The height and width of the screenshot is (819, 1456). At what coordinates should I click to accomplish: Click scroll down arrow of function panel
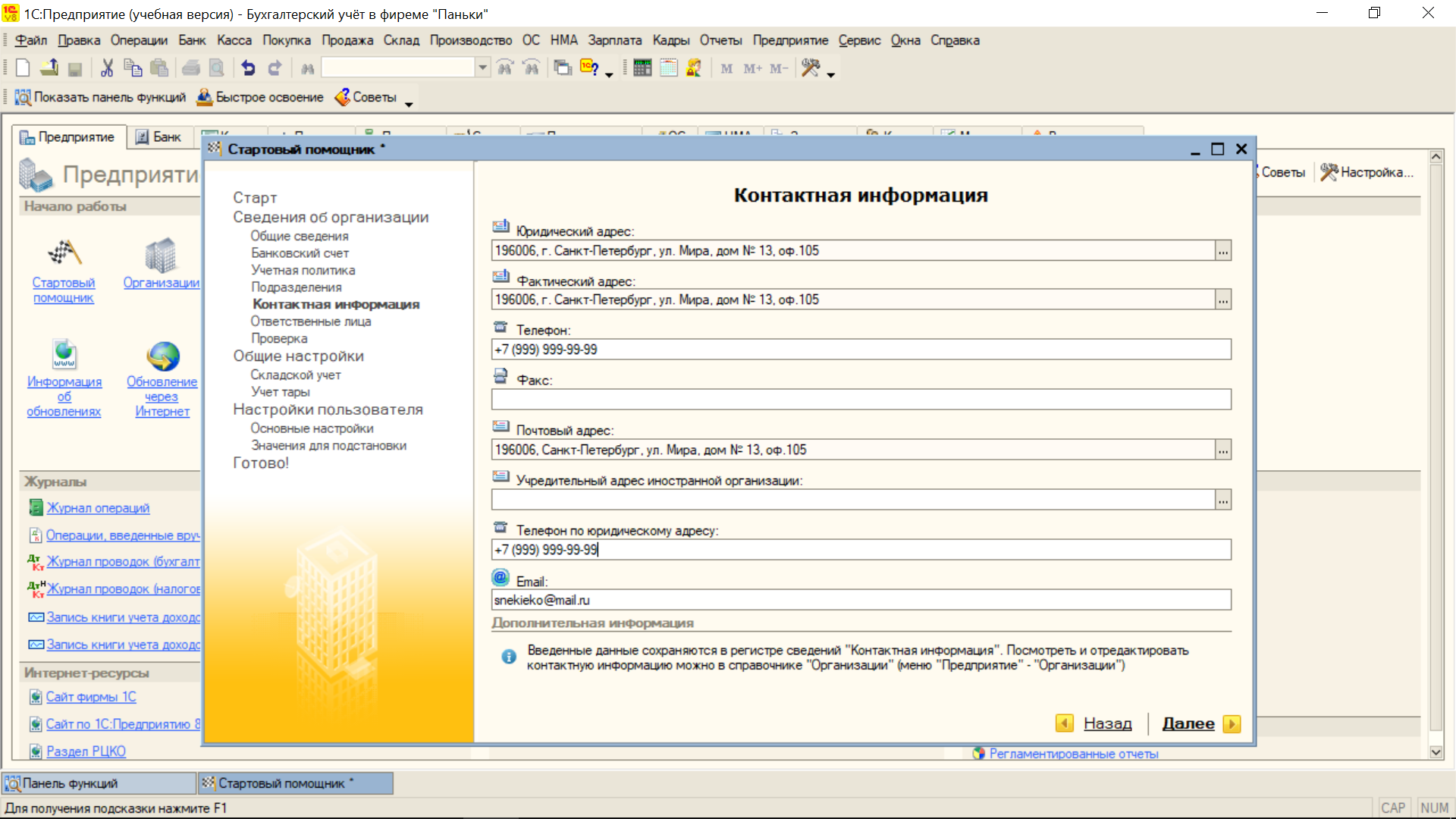[1436, 752]
